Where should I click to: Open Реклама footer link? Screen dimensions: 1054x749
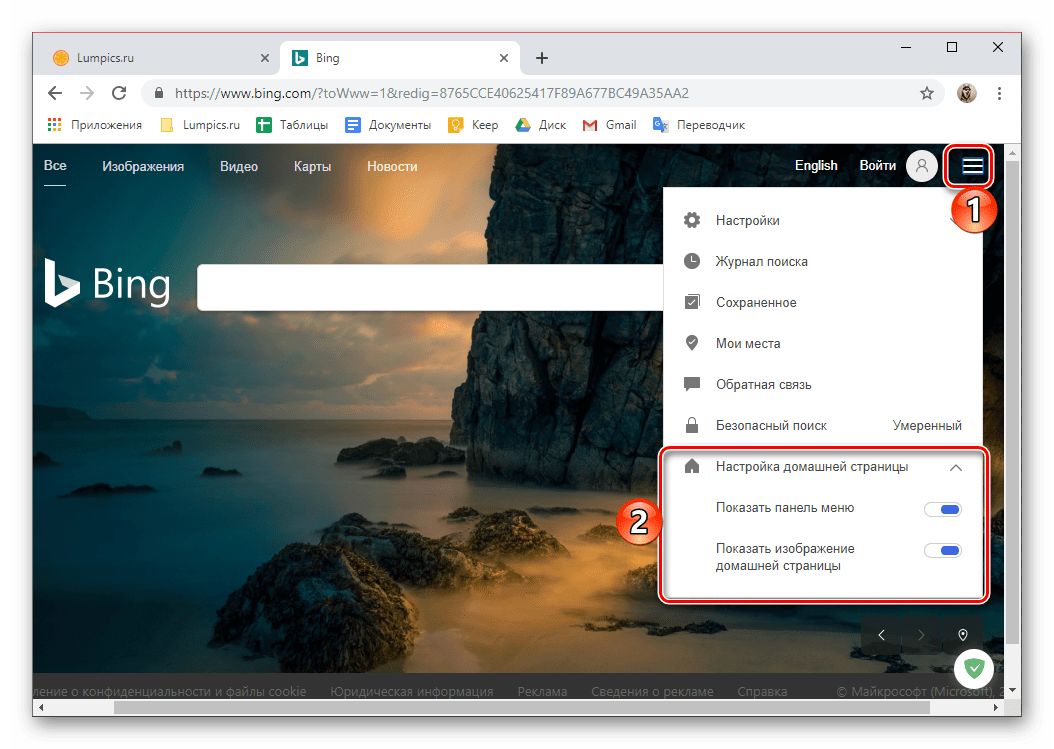(x=542, y=691)
